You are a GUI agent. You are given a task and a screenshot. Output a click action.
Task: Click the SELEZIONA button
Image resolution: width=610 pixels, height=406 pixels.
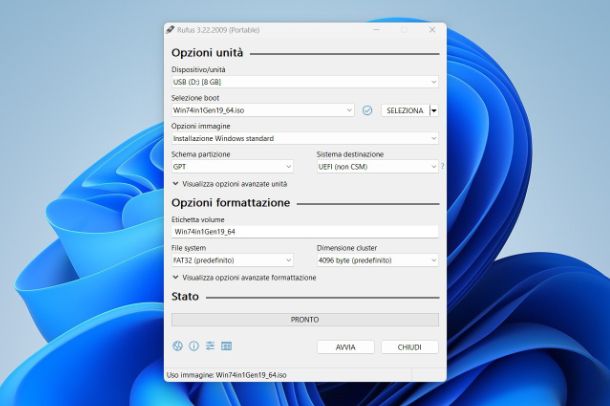(x=405, y=111)
